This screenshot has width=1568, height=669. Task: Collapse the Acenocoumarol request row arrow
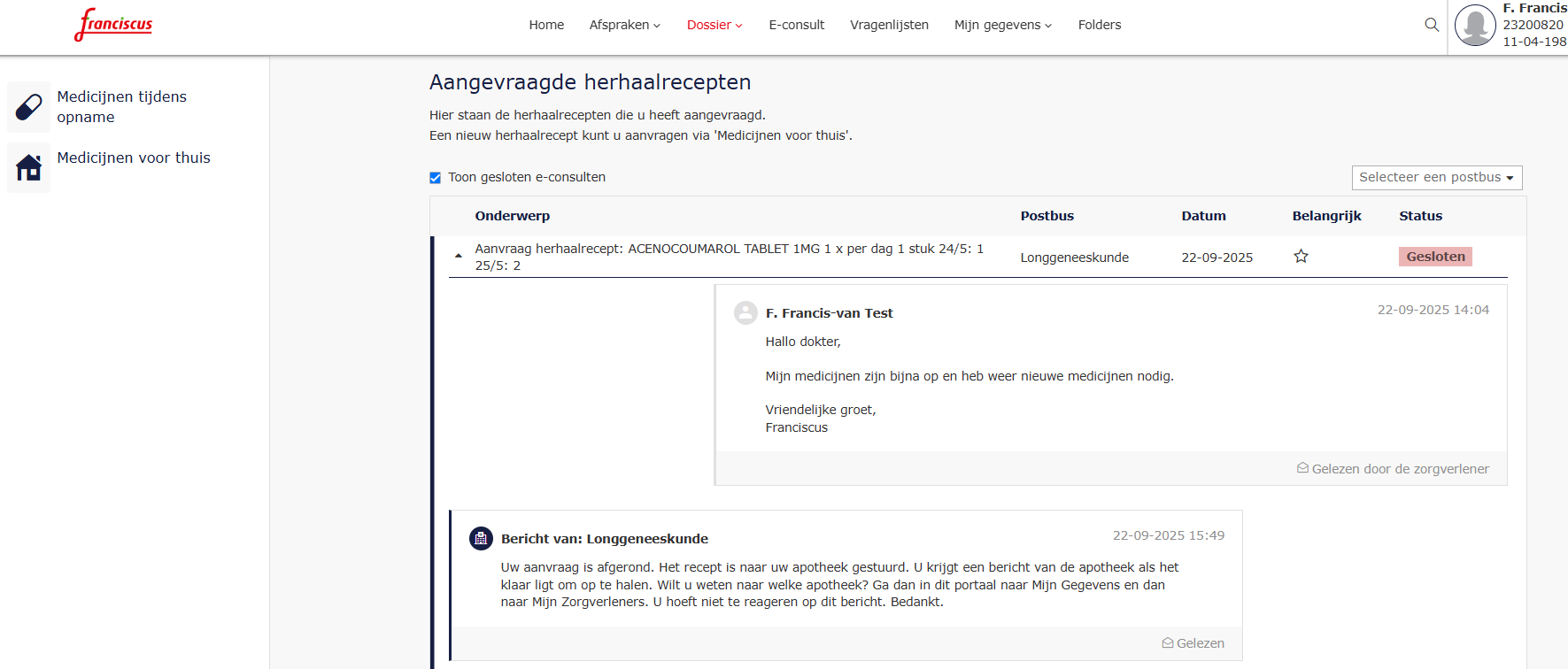[458, 256]
